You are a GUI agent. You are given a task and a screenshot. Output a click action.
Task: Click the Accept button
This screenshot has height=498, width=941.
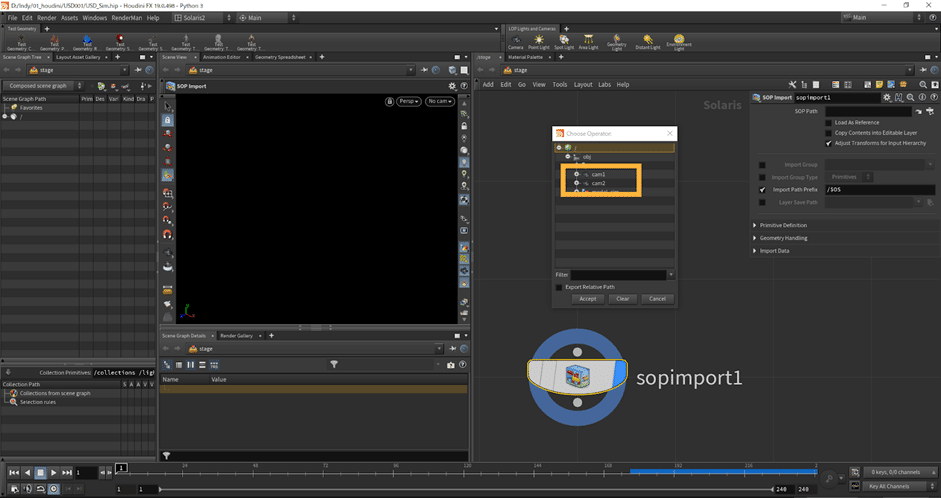pos(588,299)
